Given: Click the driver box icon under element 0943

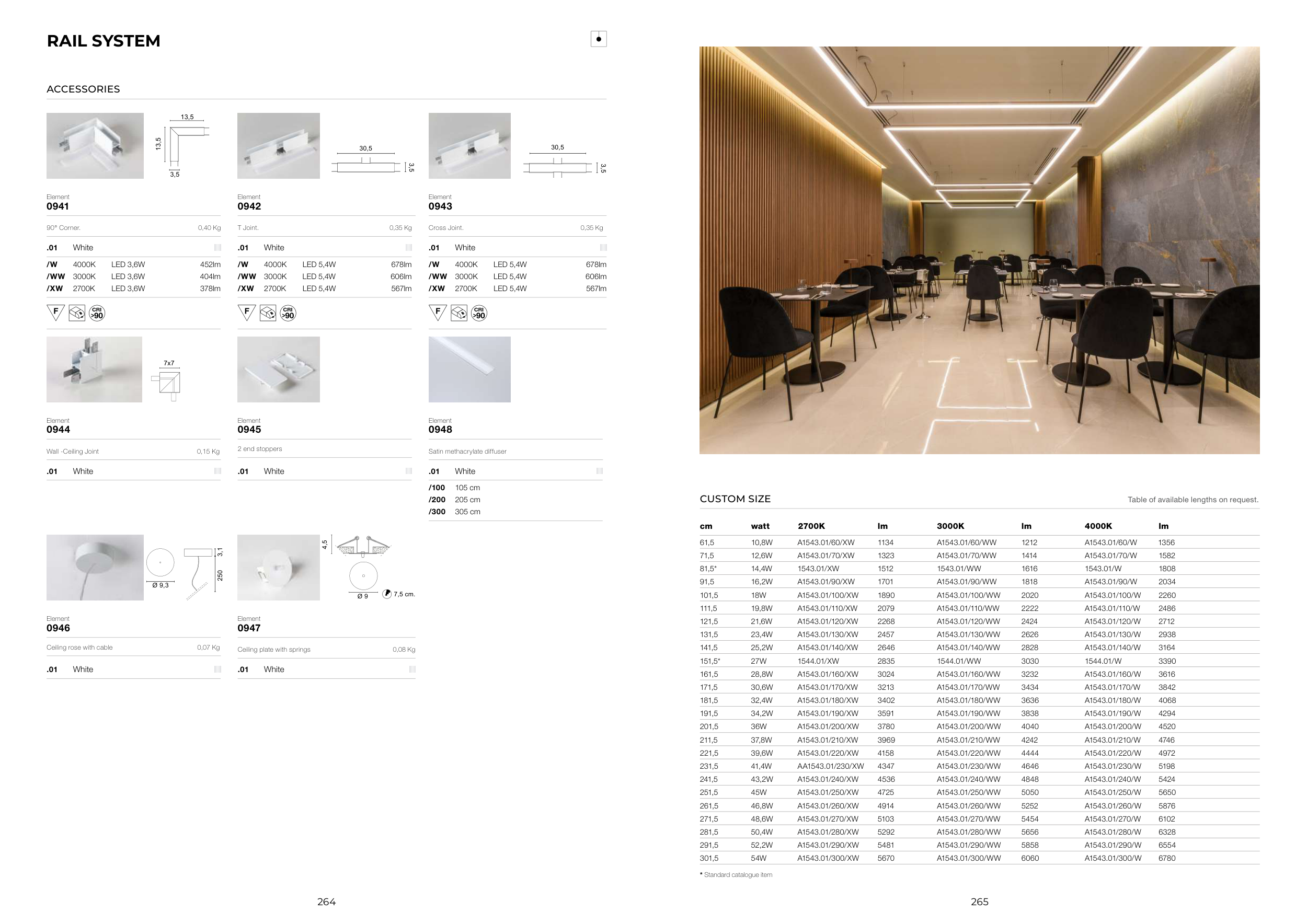Looking at the screenshot, I should click(x=459, y=313).
